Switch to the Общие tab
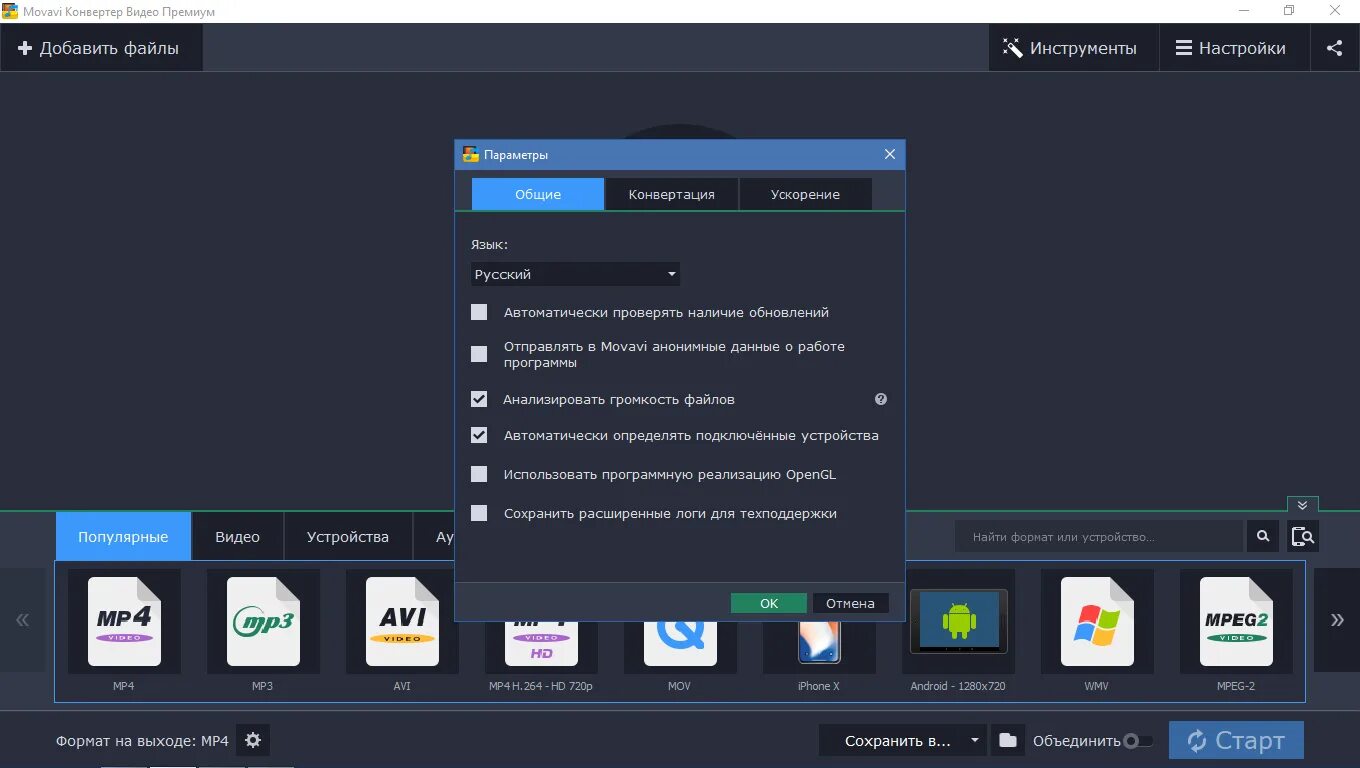The height and width of the screenshot is (768, 1360). 538,194
